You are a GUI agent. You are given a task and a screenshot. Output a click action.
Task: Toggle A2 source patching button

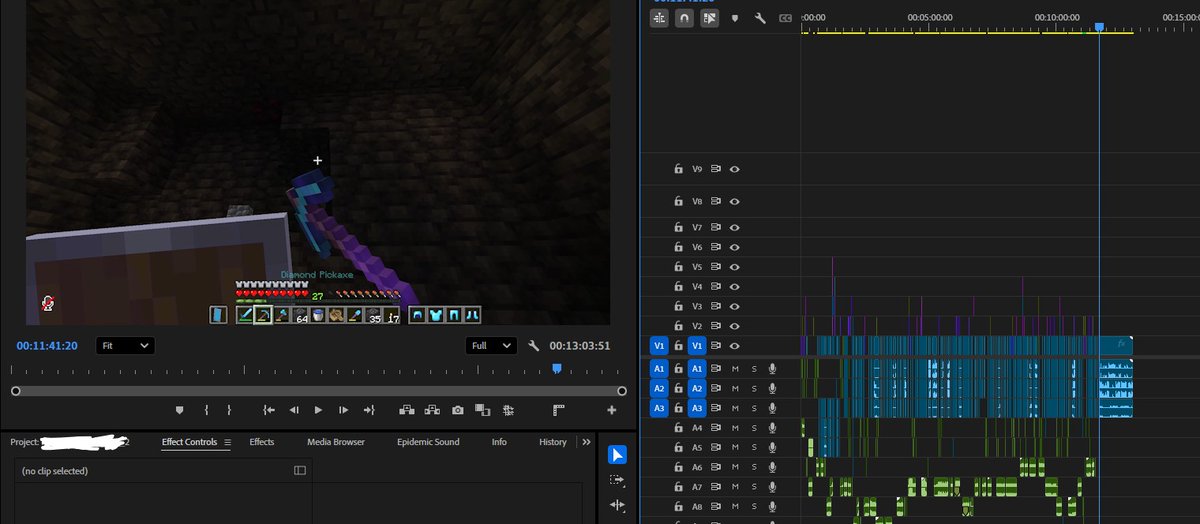659,388
